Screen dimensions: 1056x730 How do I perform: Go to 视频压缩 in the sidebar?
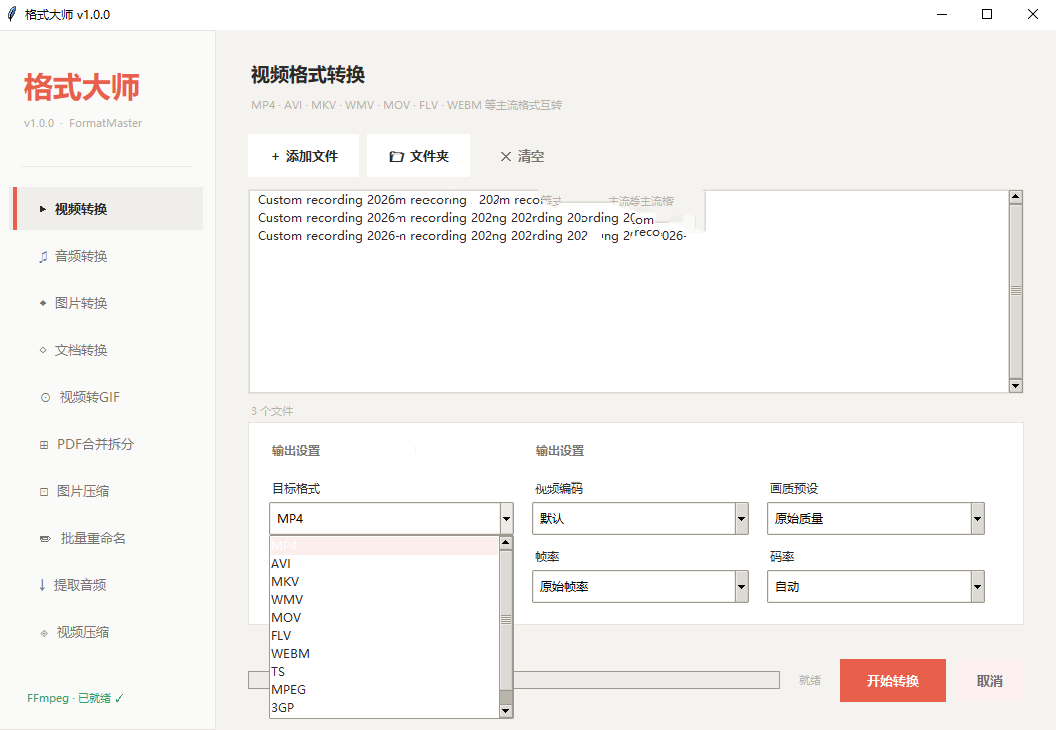click(x=108, y=632)
